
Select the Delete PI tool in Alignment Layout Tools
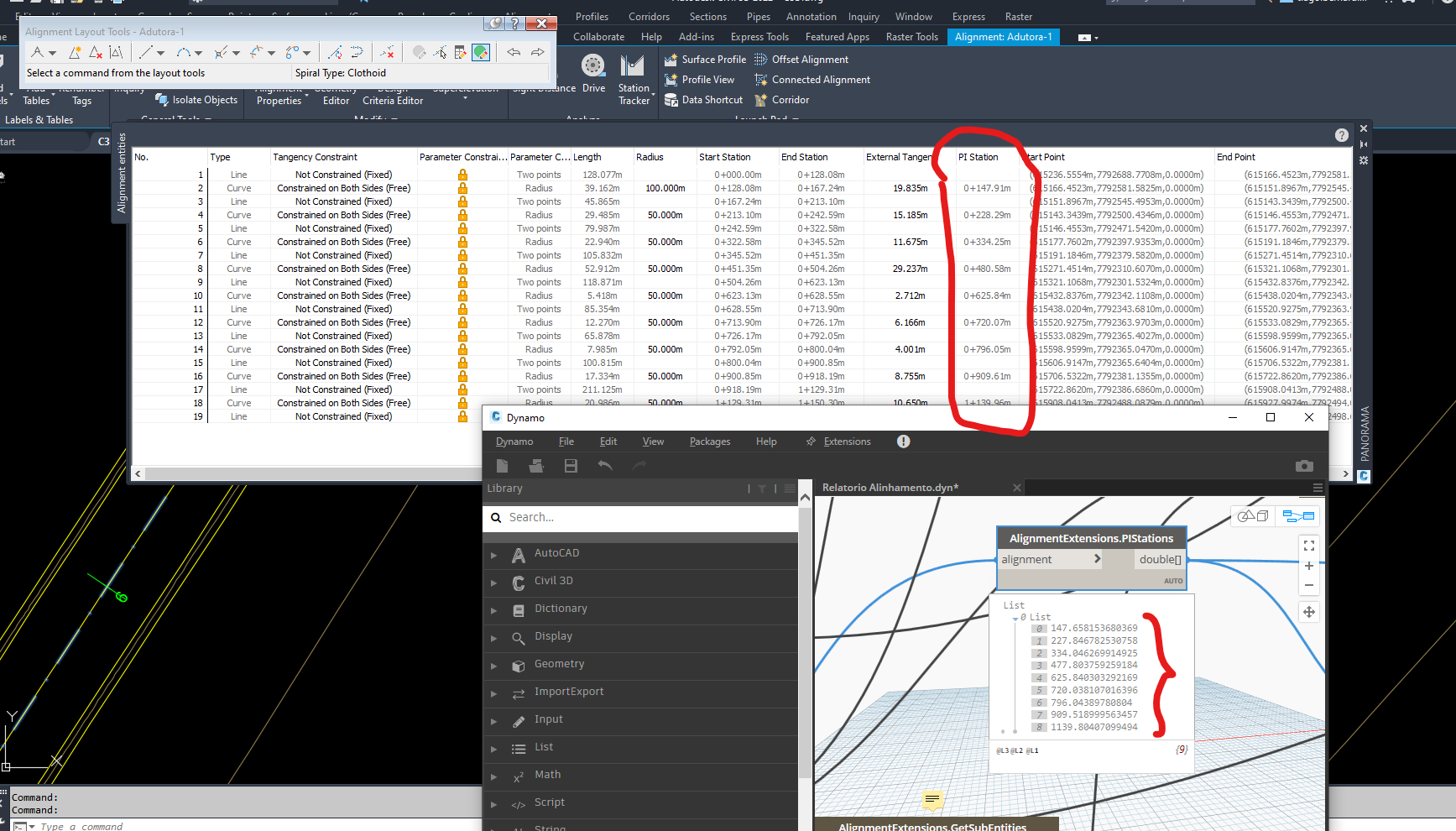click(x=96, y=53)
